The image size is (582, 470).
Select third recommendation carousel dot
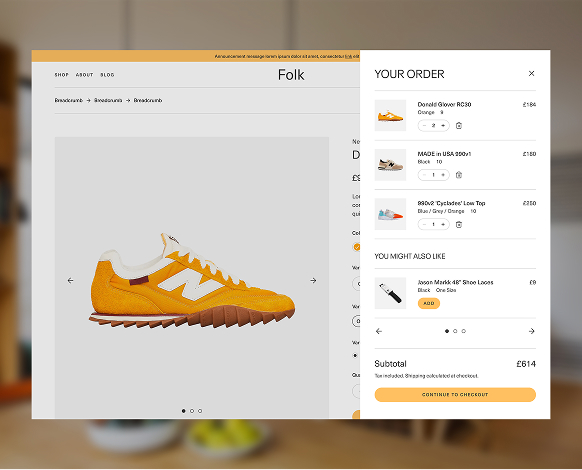point(464,331)
